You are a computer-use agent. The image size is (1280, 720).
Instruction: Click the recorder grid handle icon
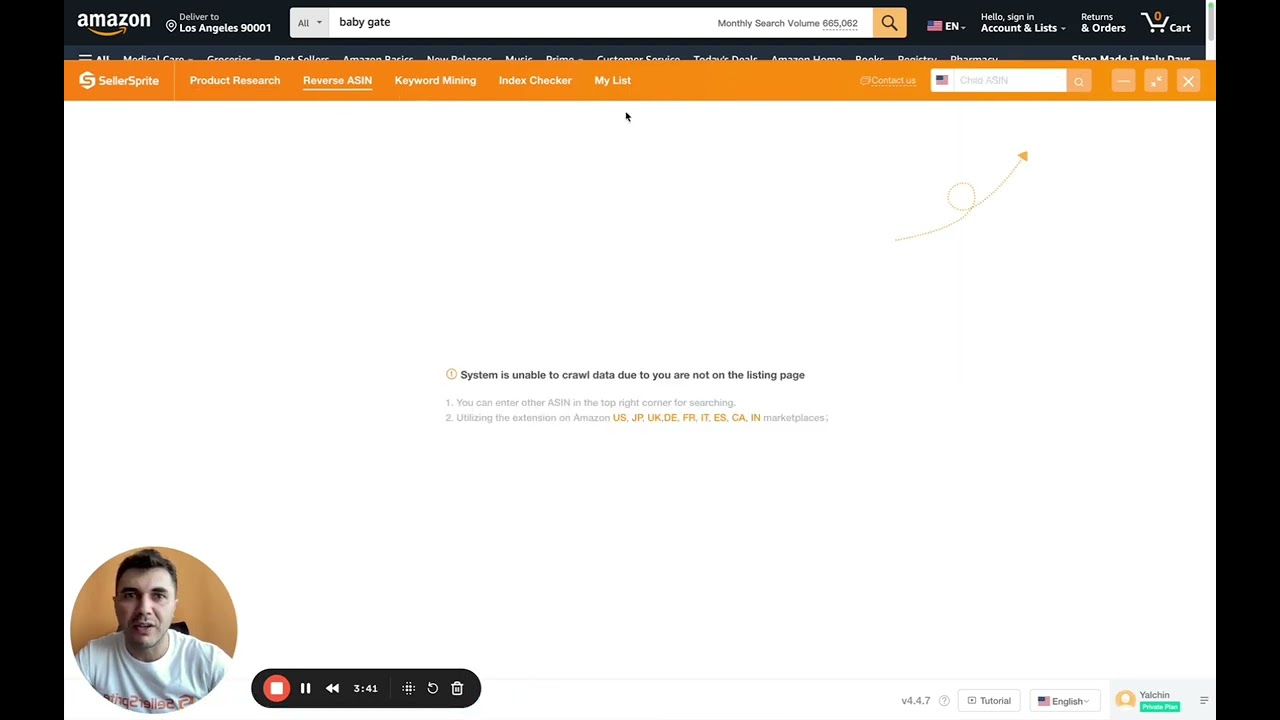[x=408, y=688]
